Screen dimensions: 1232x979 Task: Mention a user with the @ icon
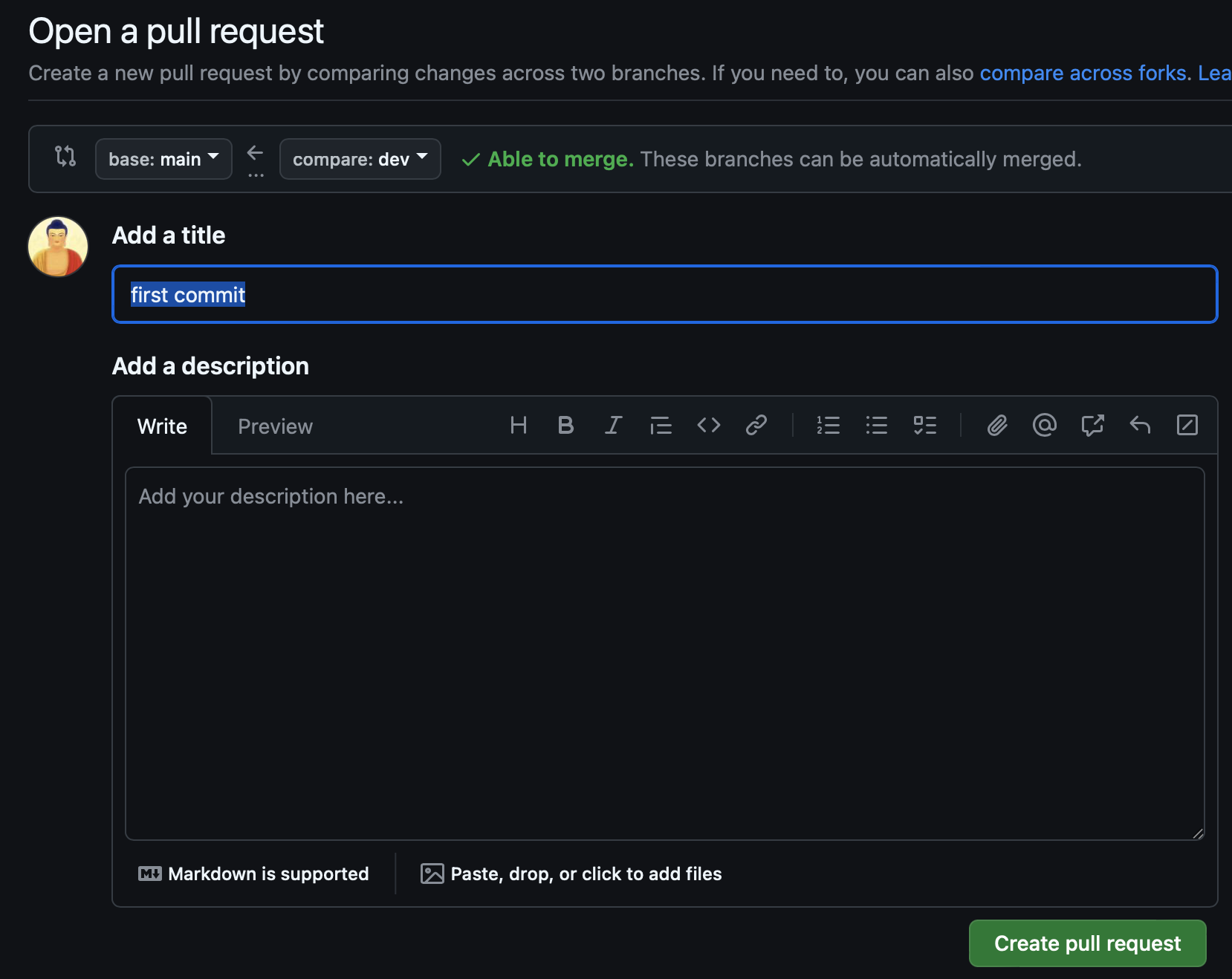pos(1045,425)
